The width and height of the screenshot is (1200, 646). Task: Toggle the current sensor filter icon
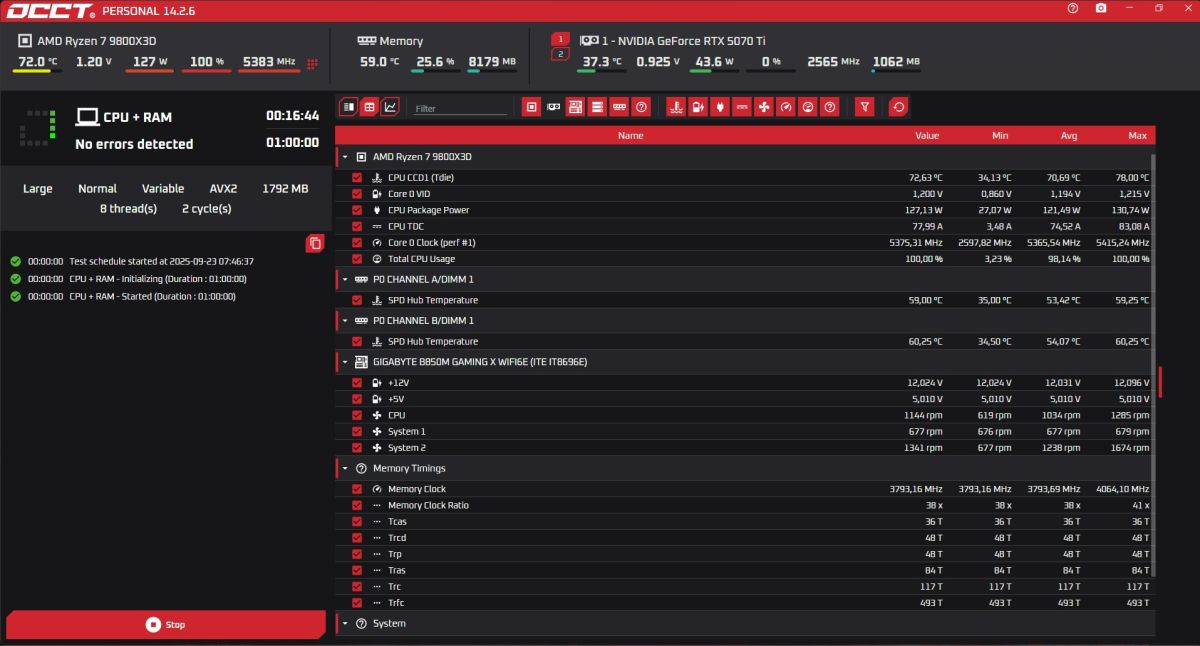point(742,107)
